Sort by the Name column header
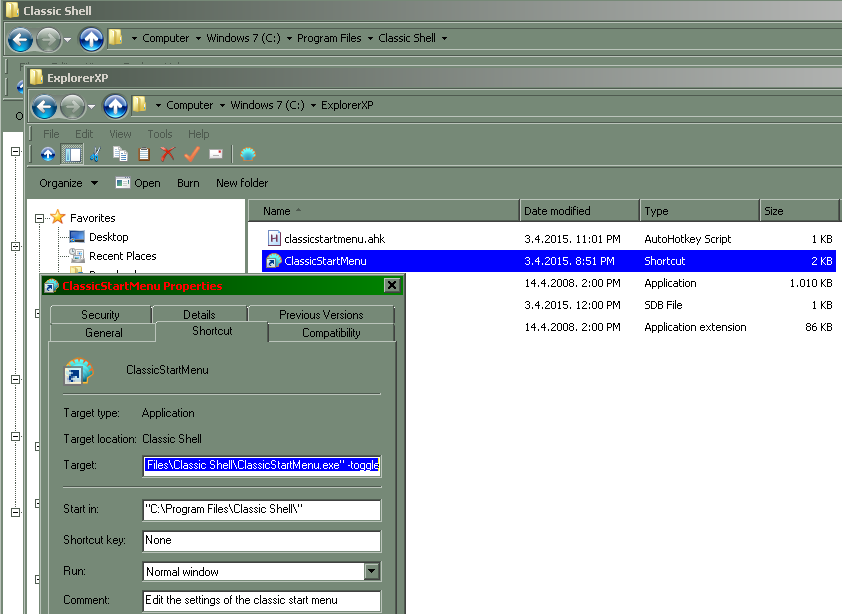 [x=384, y=211]
